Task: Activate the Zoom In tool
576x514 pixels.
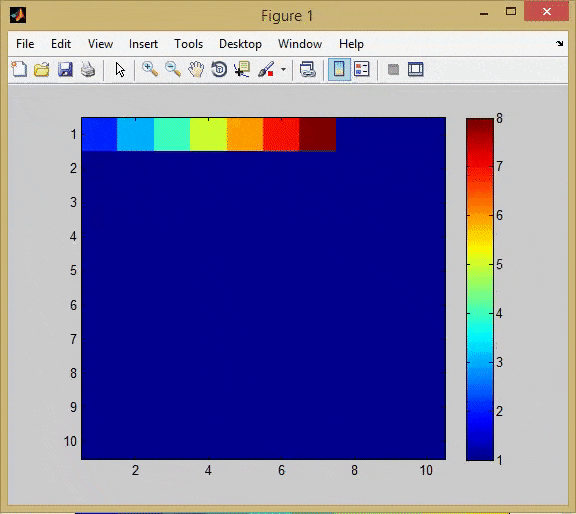Action: click(150, 69)
